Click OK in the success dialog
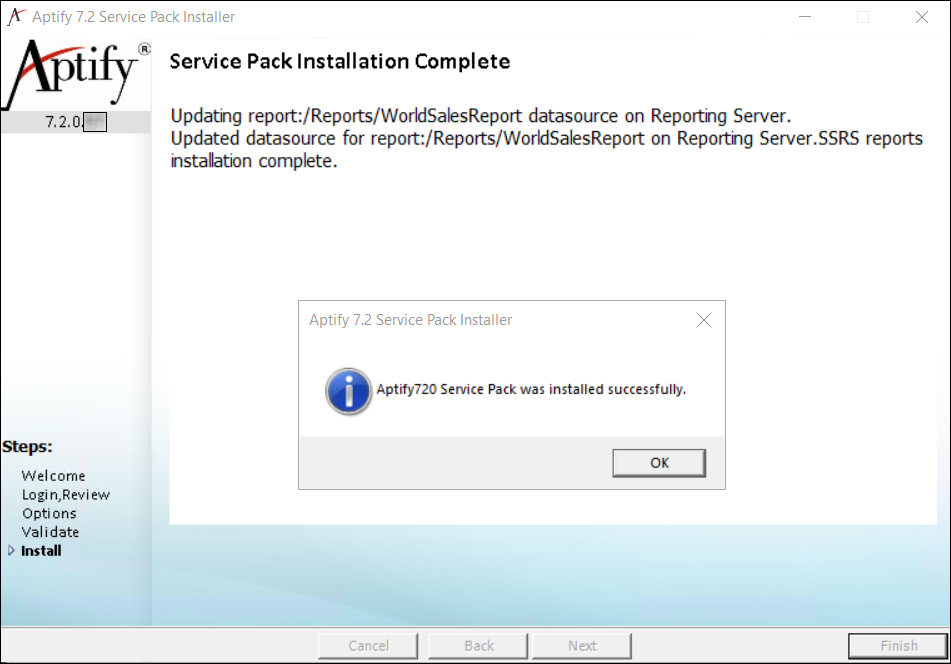Screen dimensions: 951x664 click(659, 463)
